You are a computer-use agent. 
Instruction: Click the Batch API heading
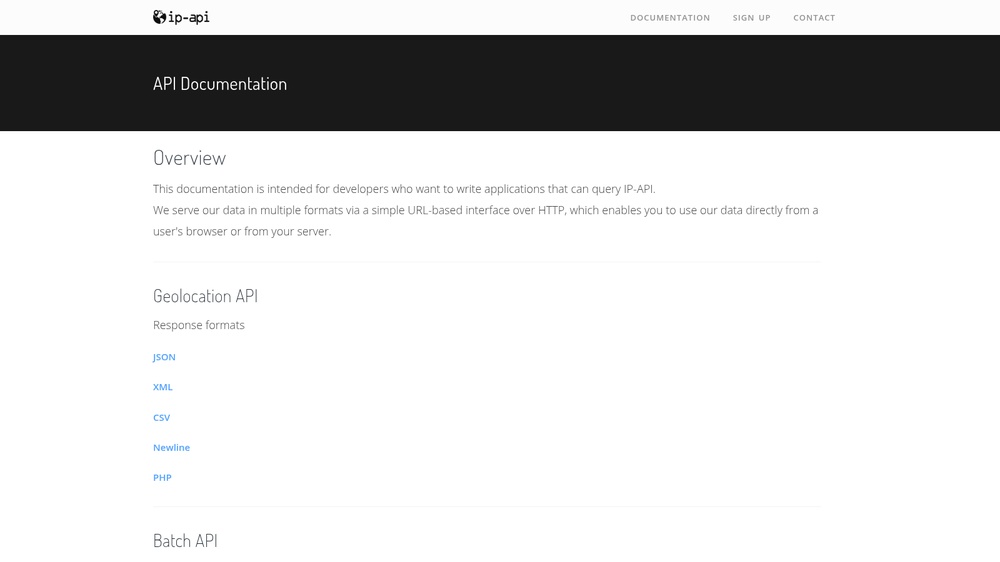click(185, 541)
